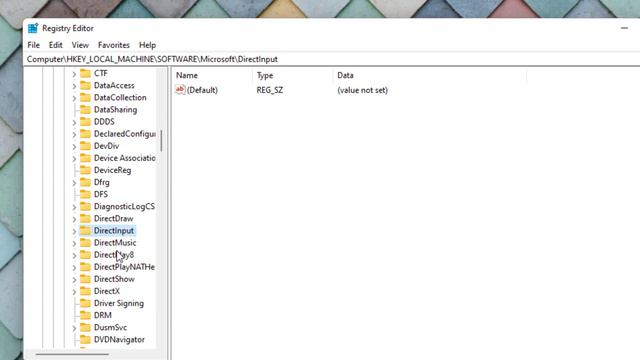Select the Device Association folder icon

click(x=85, y=158)
